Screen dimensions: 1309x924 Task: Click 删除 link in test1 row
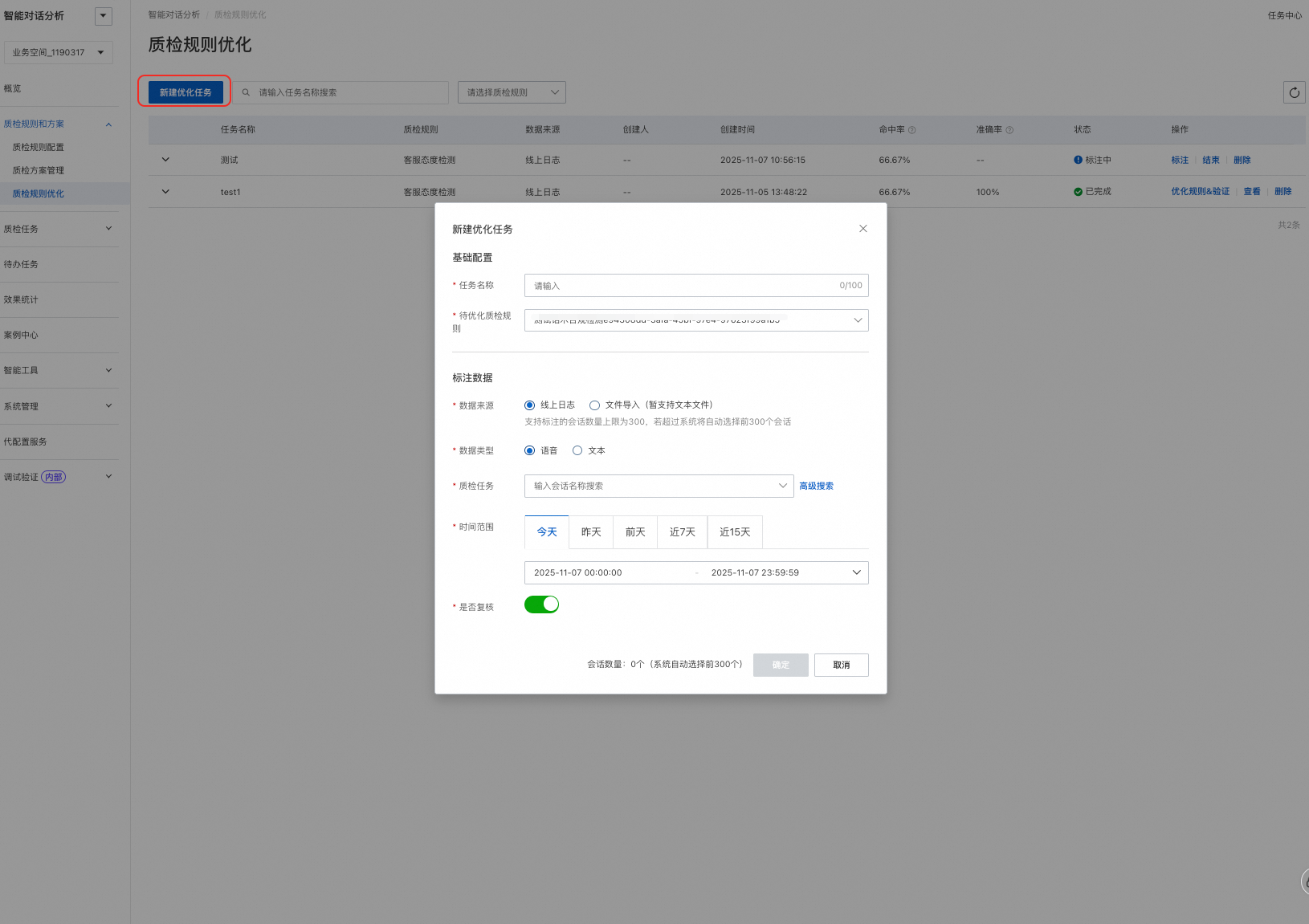[x=1283, y=192]
